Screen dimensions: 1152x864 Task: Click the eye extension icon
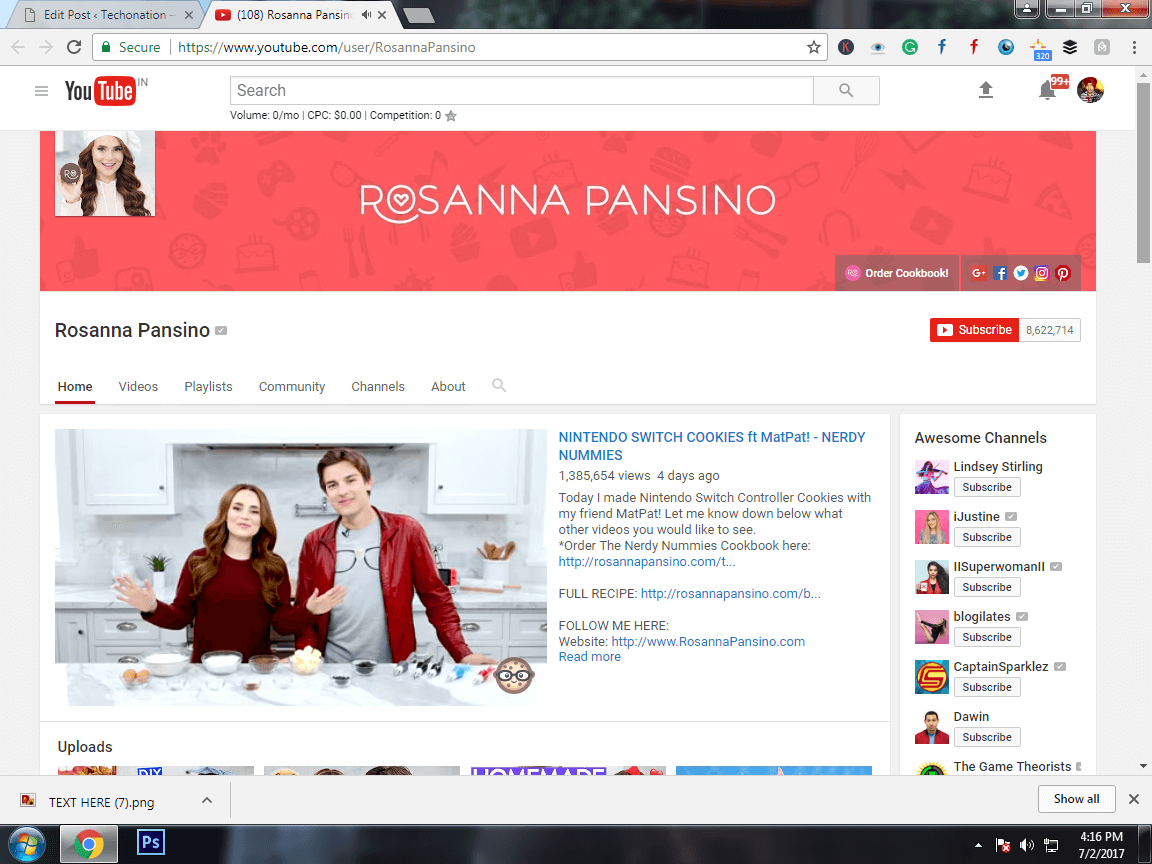point(877,47)
